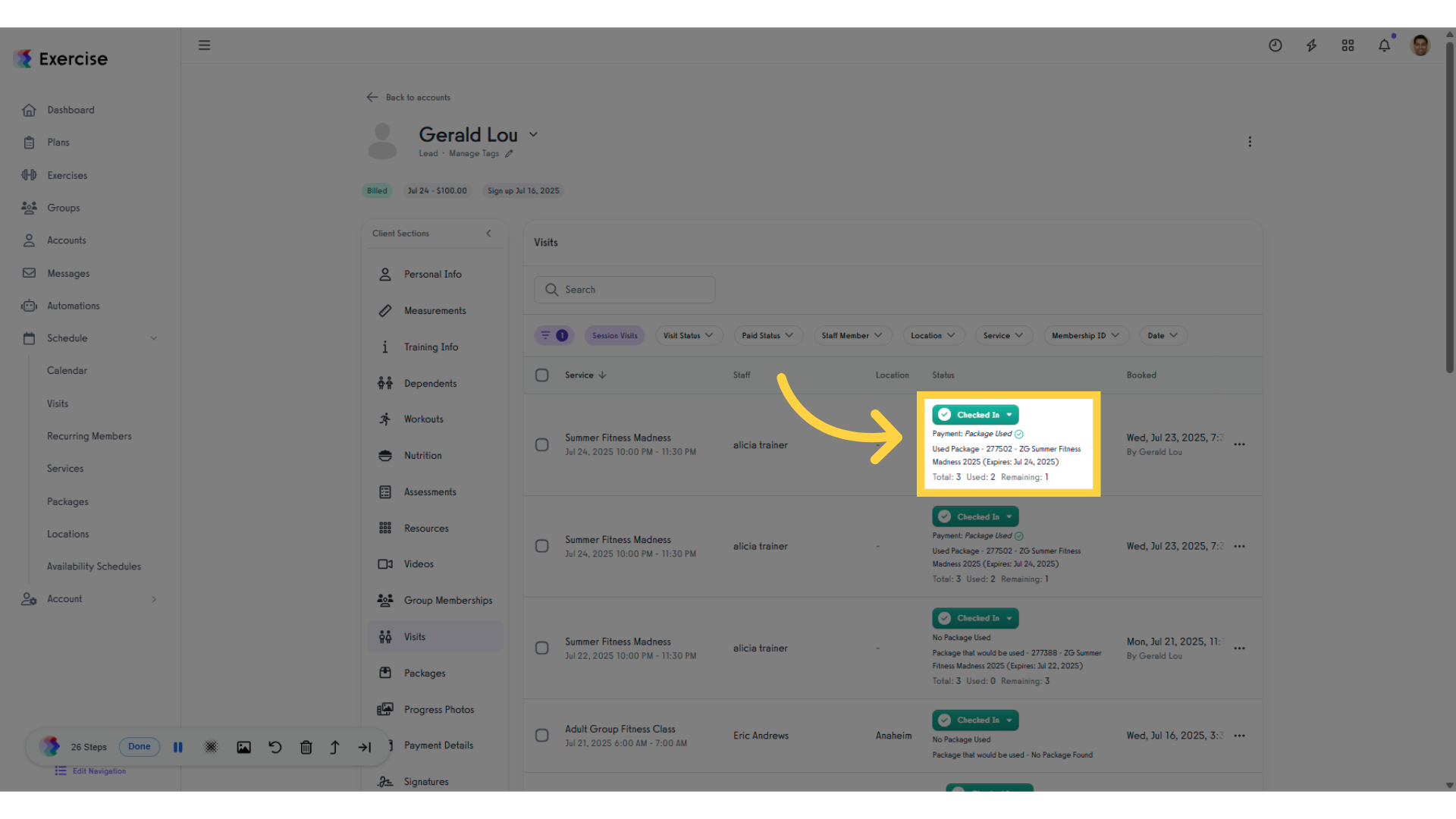Open Plans in sidebar
The width and height of the screenshot is (1456, 819).
pos(58,143)
